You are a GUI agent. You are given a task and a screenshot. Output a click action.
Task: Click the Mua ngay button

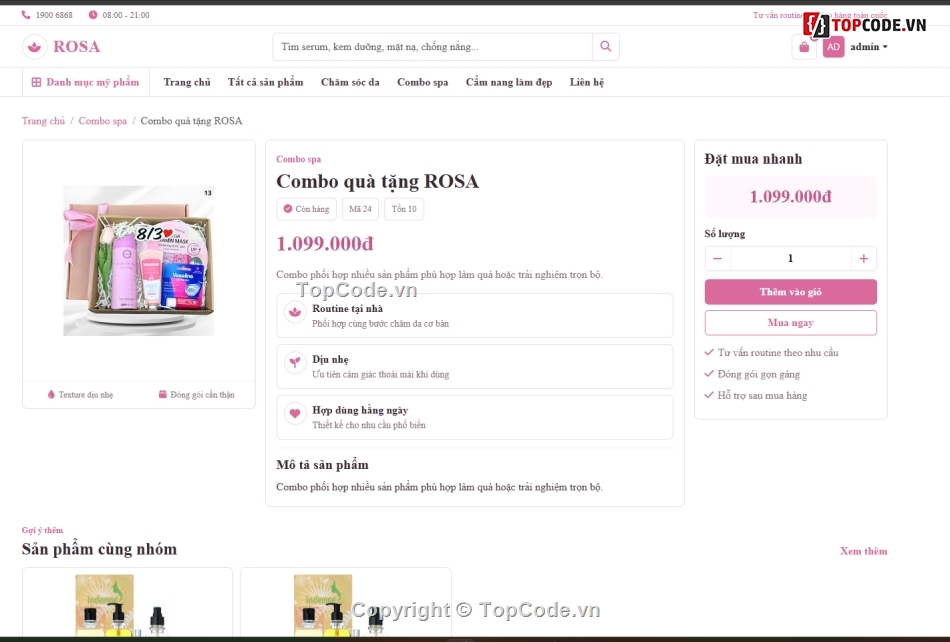[x=791, y=323]
